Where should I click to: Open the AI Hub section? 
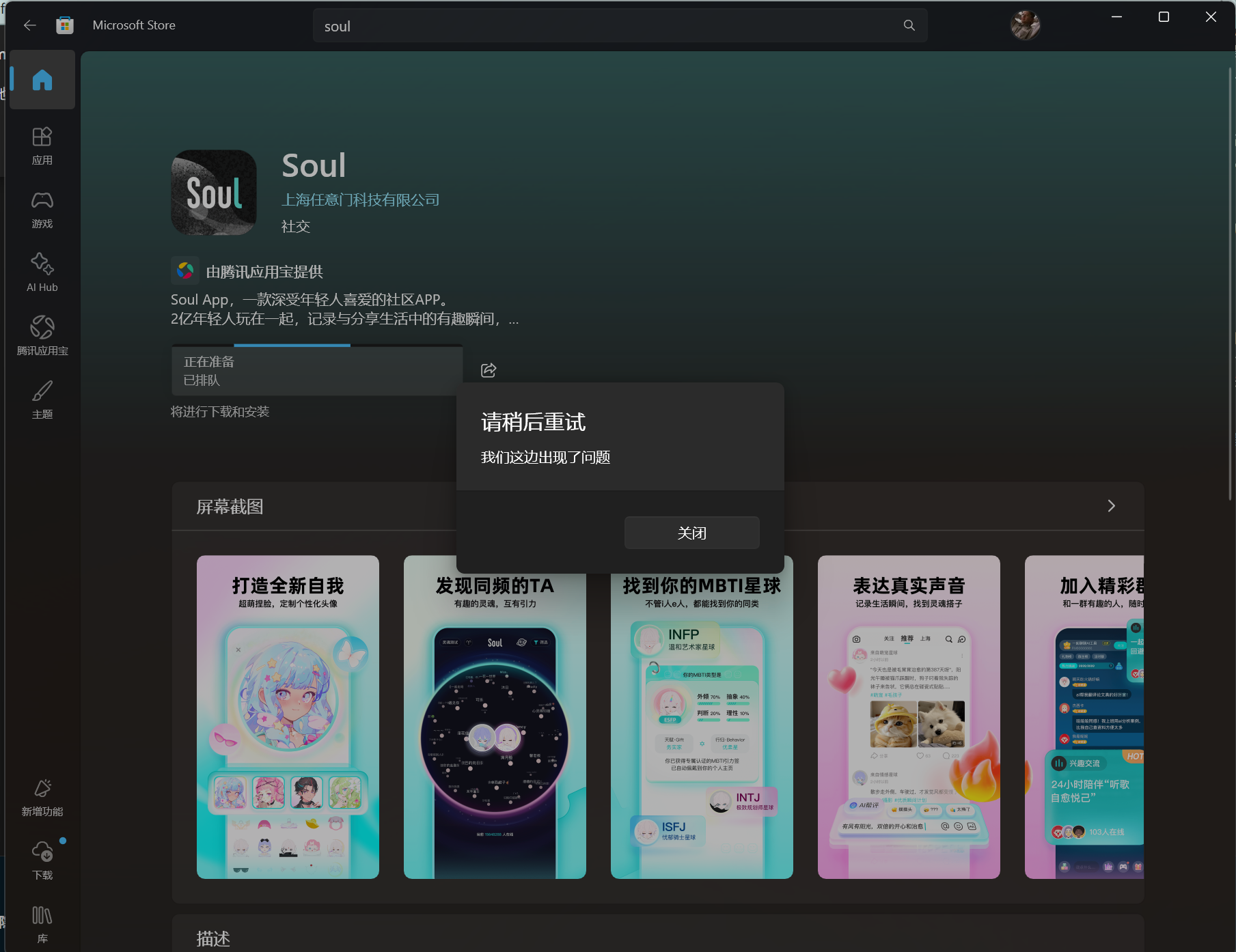42,273
